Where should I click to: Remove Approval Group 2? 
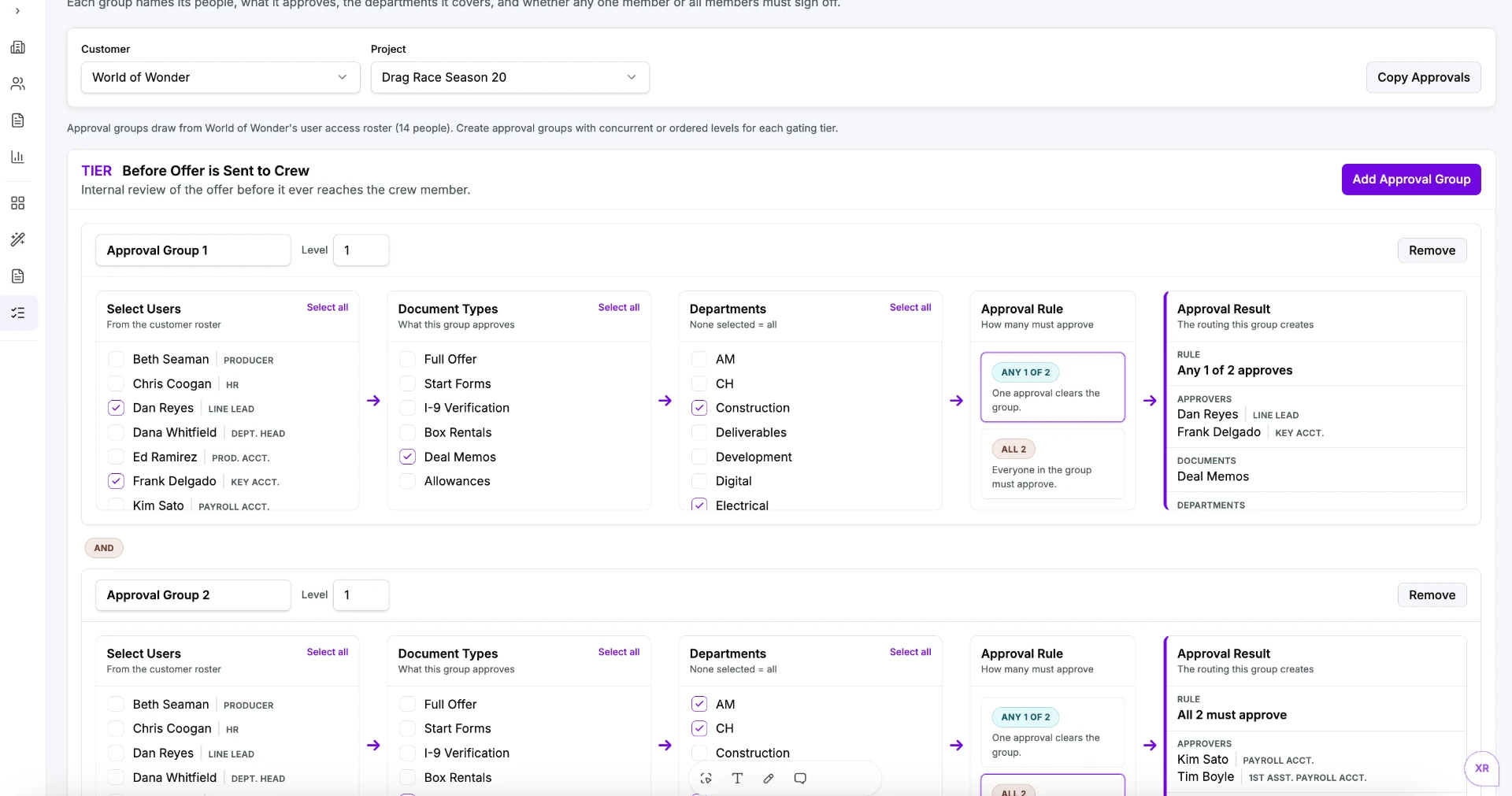point(1432,595)
